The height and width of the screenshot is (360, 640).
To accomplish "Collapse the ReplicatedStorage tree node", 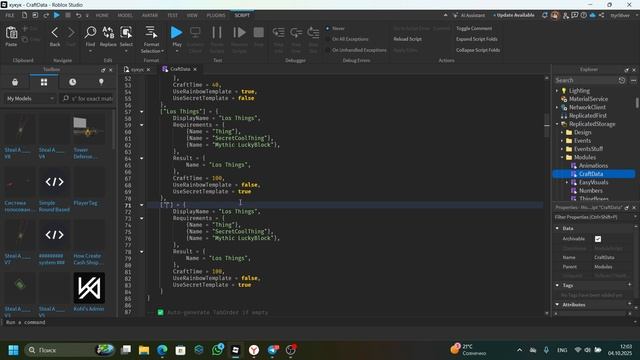I will [x=557, y=124].
